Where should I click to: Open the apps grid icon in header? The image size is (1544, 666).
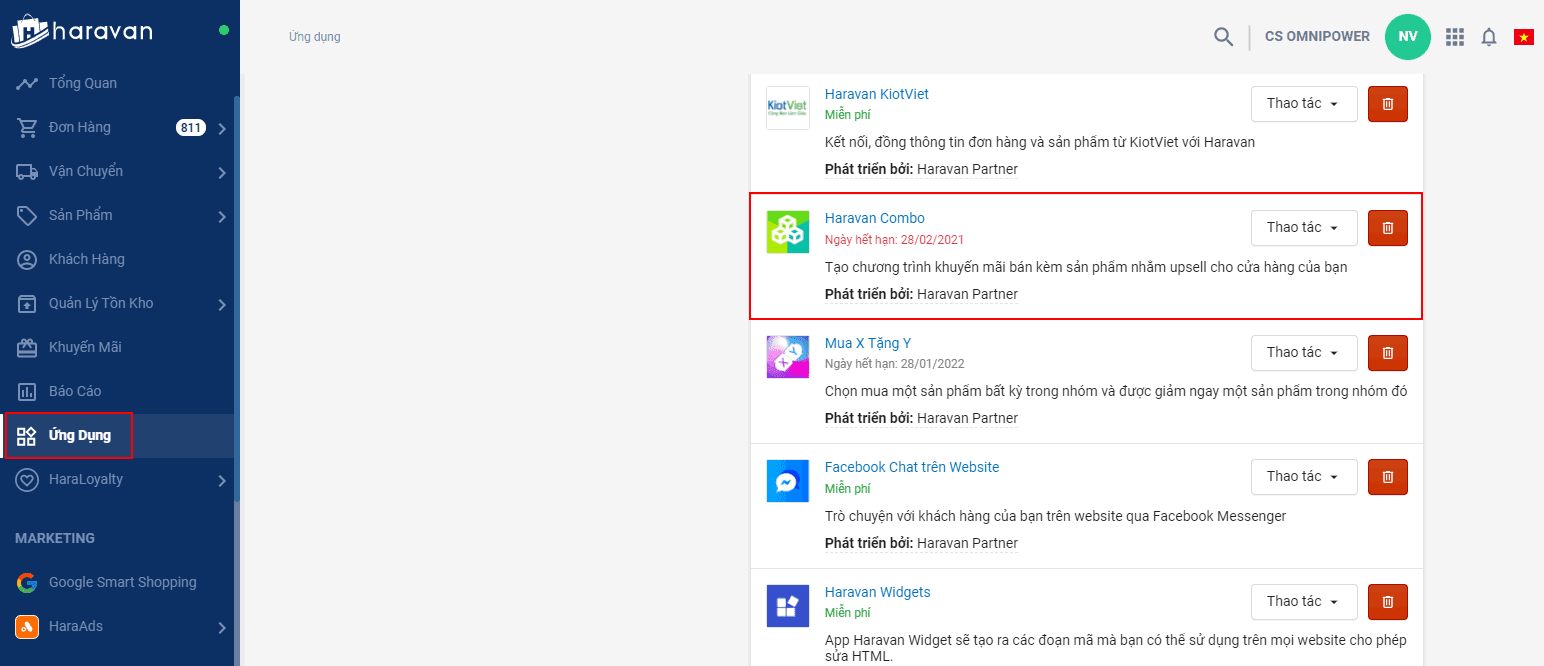[1455, 37]
